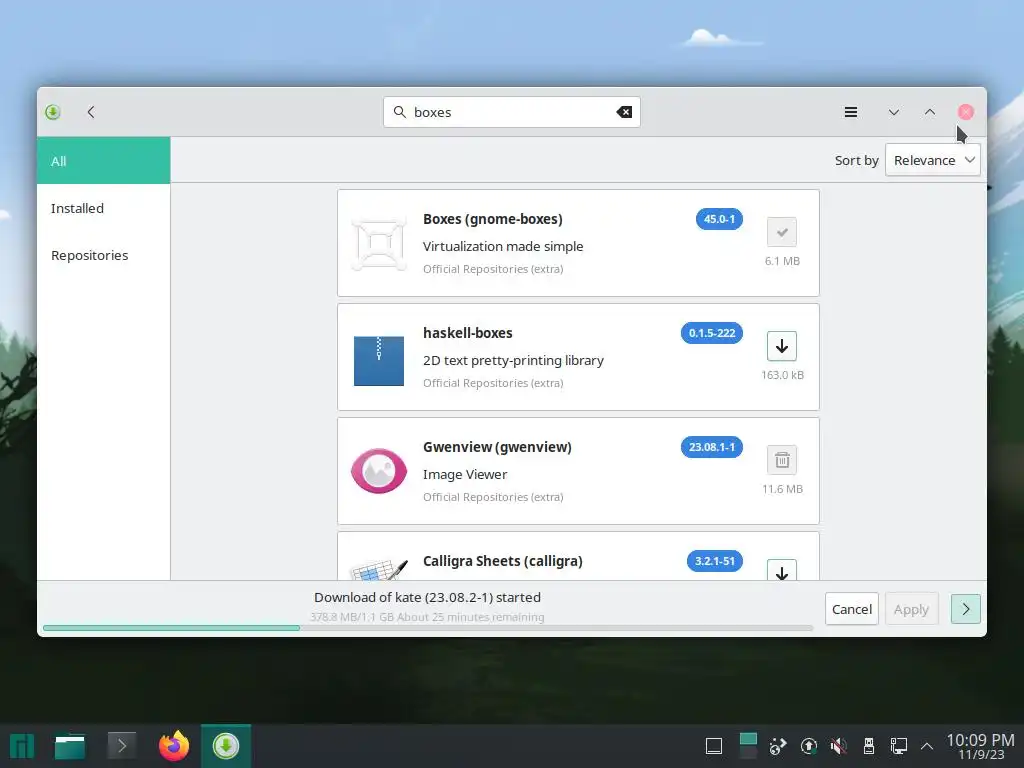The width and height of the screenshot is (1024, 768).
Task: Click the muted volume tray icon
Action: coord(839,746)
